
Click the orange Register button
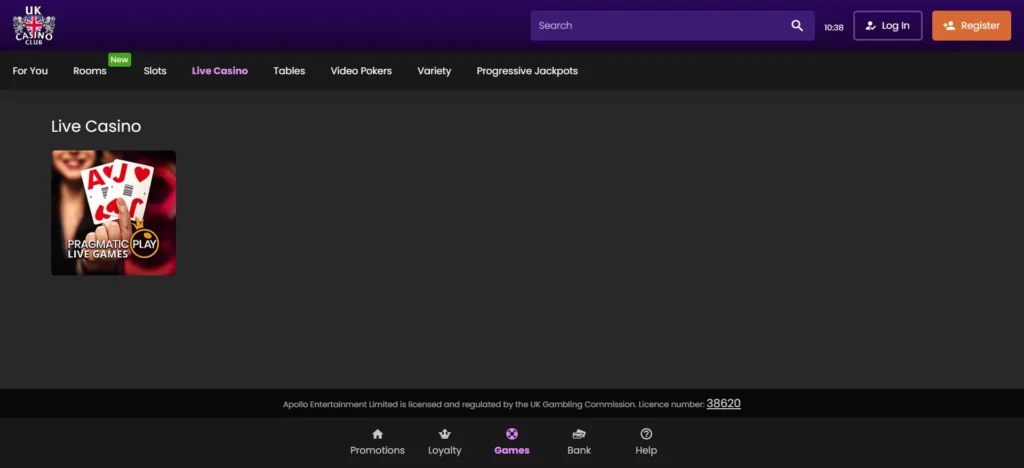[971, 25]
